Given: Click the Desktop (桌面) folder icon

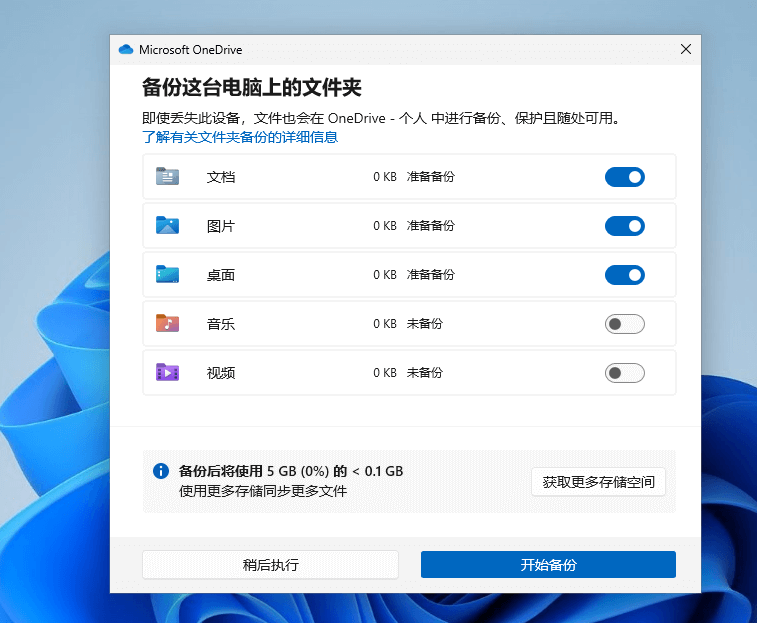Looking at the screenshot, I should [167, 275].
